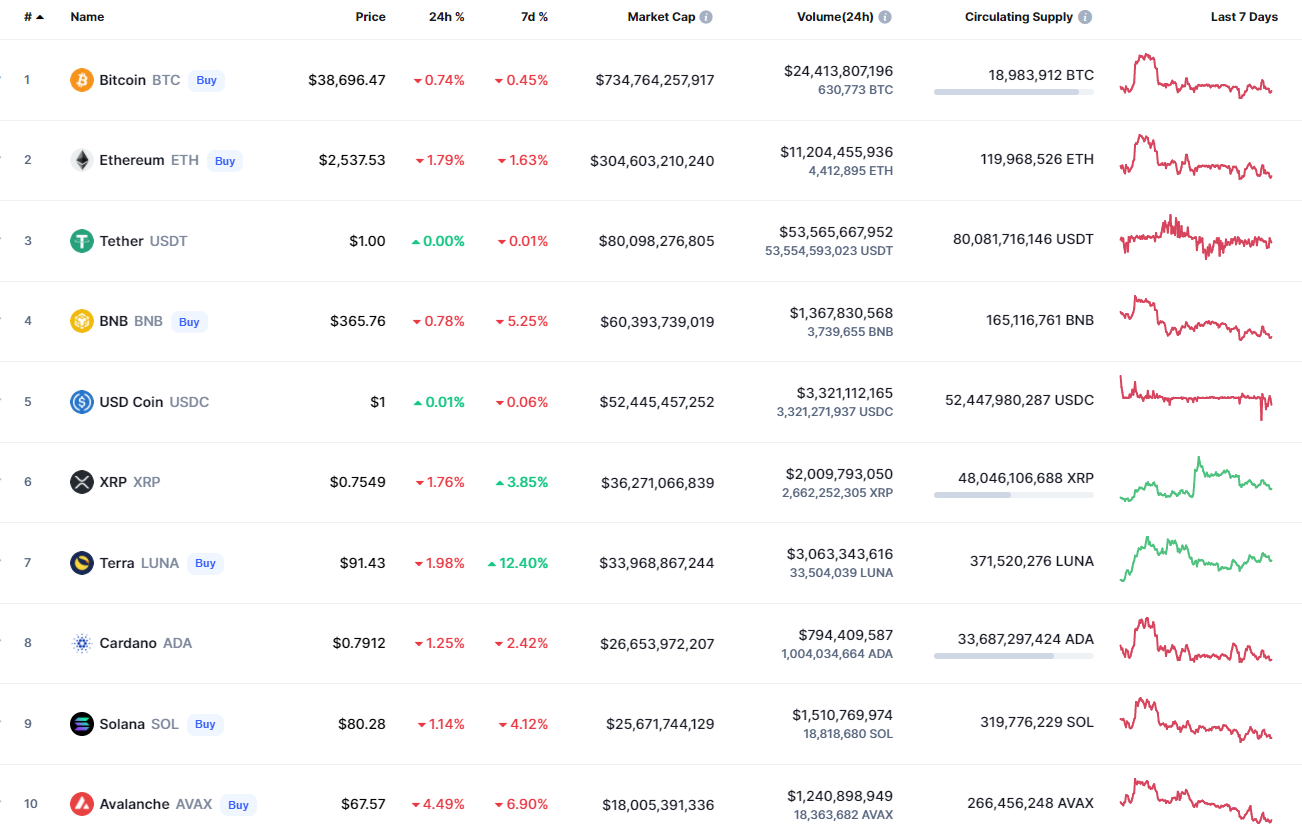Click the BNB coin logo icon
Screen dimensions: 1302x840
pos(82,321)
